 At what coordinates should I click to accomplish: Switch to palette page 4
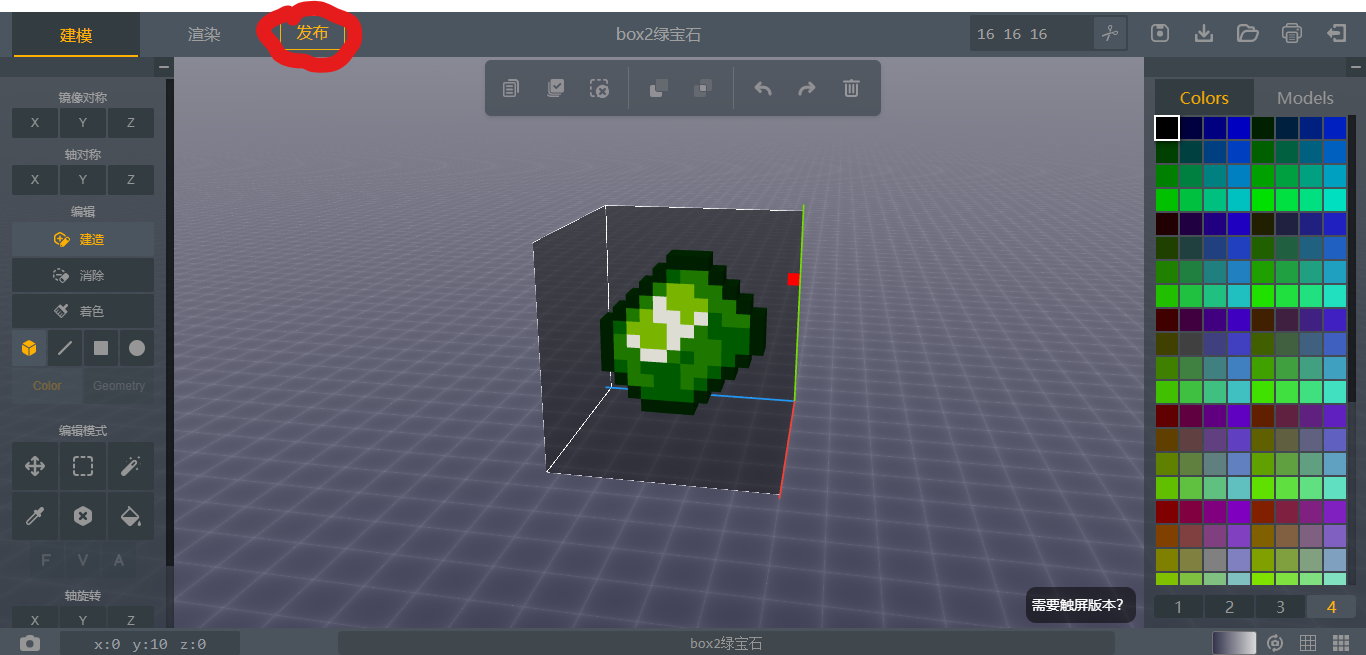pyautogui.click(x=1331, y=607)
